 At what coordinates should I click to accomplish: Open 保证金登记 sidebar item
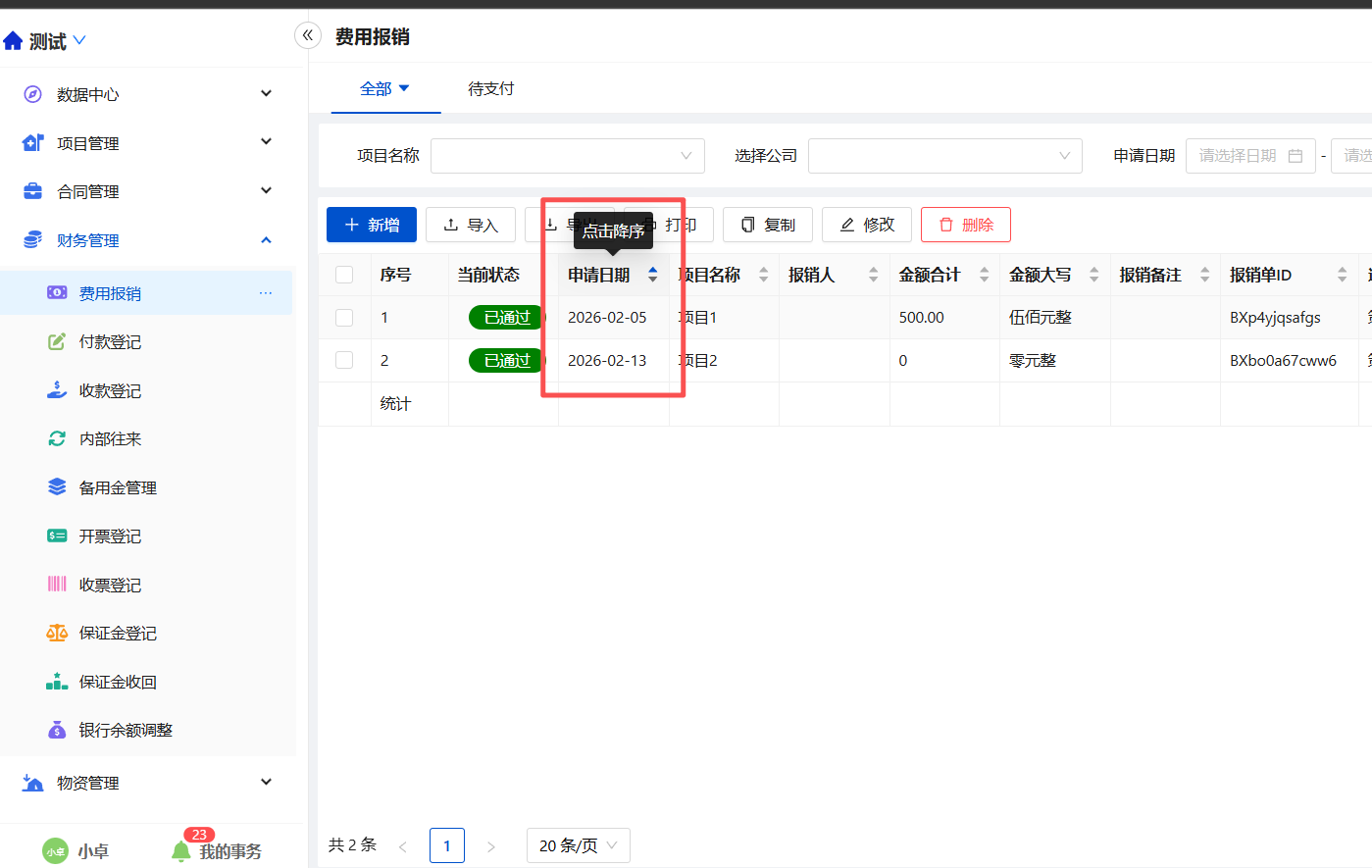(118, 634)
